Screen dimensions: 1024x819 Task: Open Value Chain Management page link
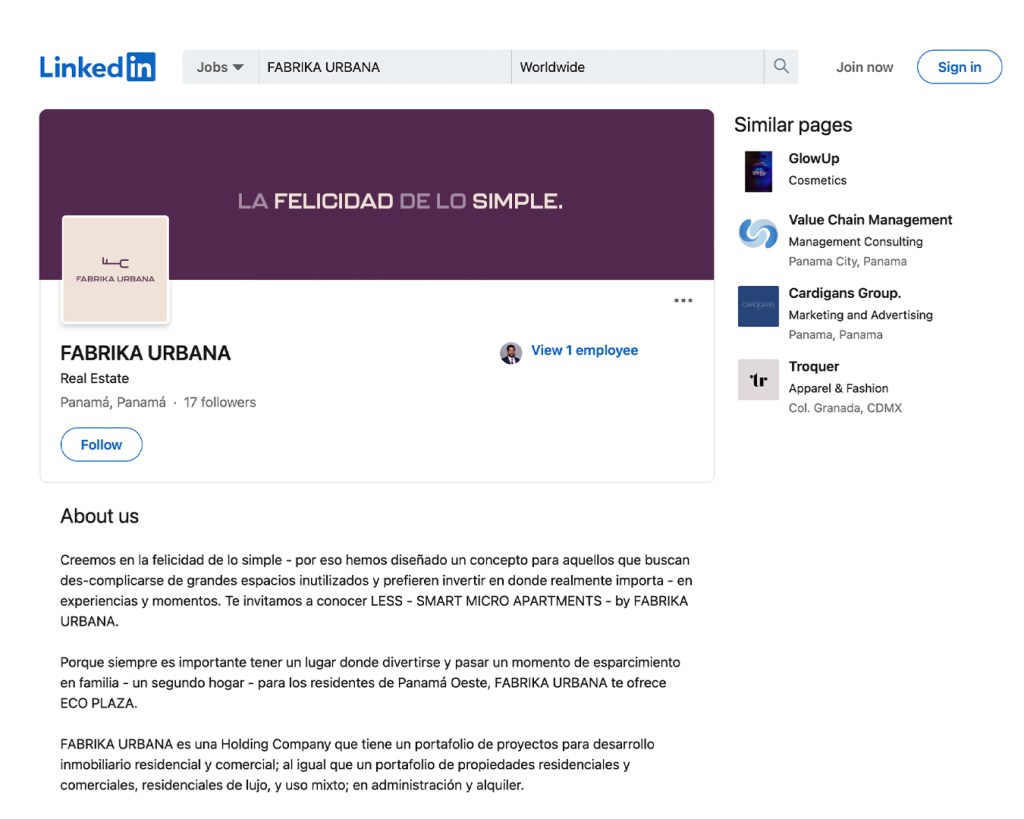[x=870, y=220]
